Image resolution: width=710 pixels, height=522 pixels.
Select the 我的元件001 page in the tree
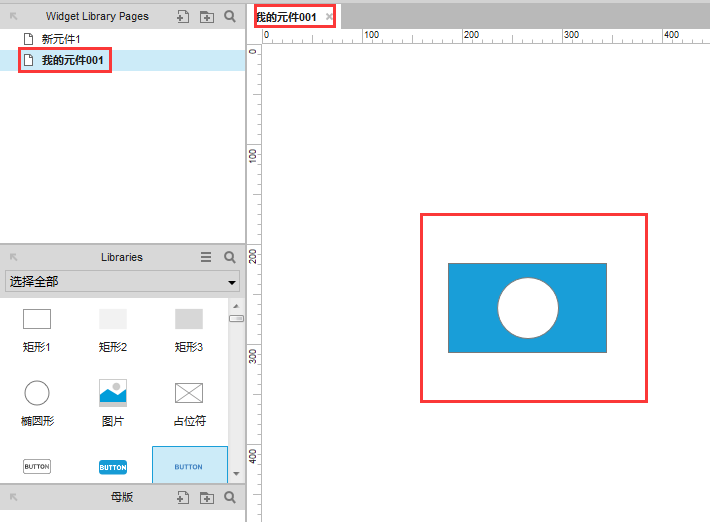tap(73, 60)
